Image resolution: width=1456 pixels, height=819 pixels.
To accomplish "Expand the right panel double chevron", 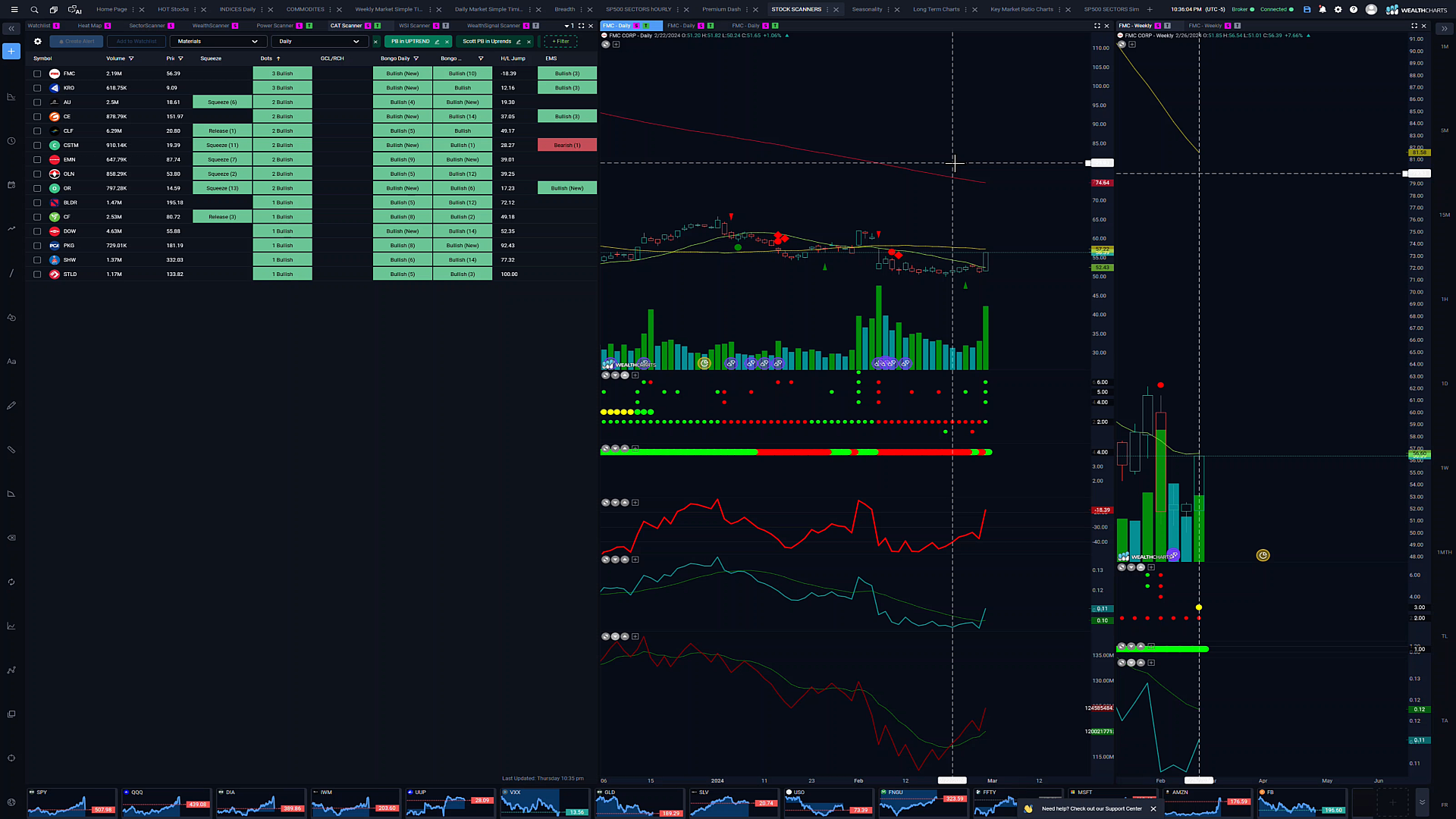I will 1444,29.
